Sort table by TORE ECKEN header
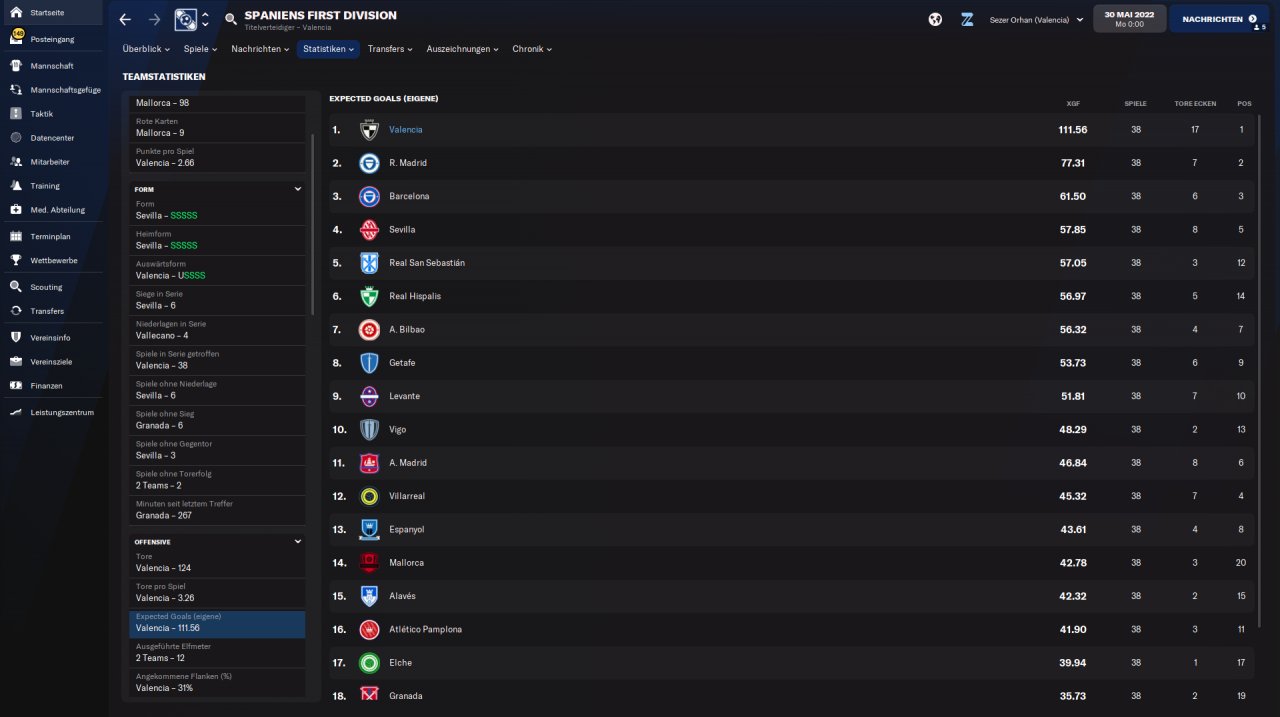 (x=1194, y=104)
